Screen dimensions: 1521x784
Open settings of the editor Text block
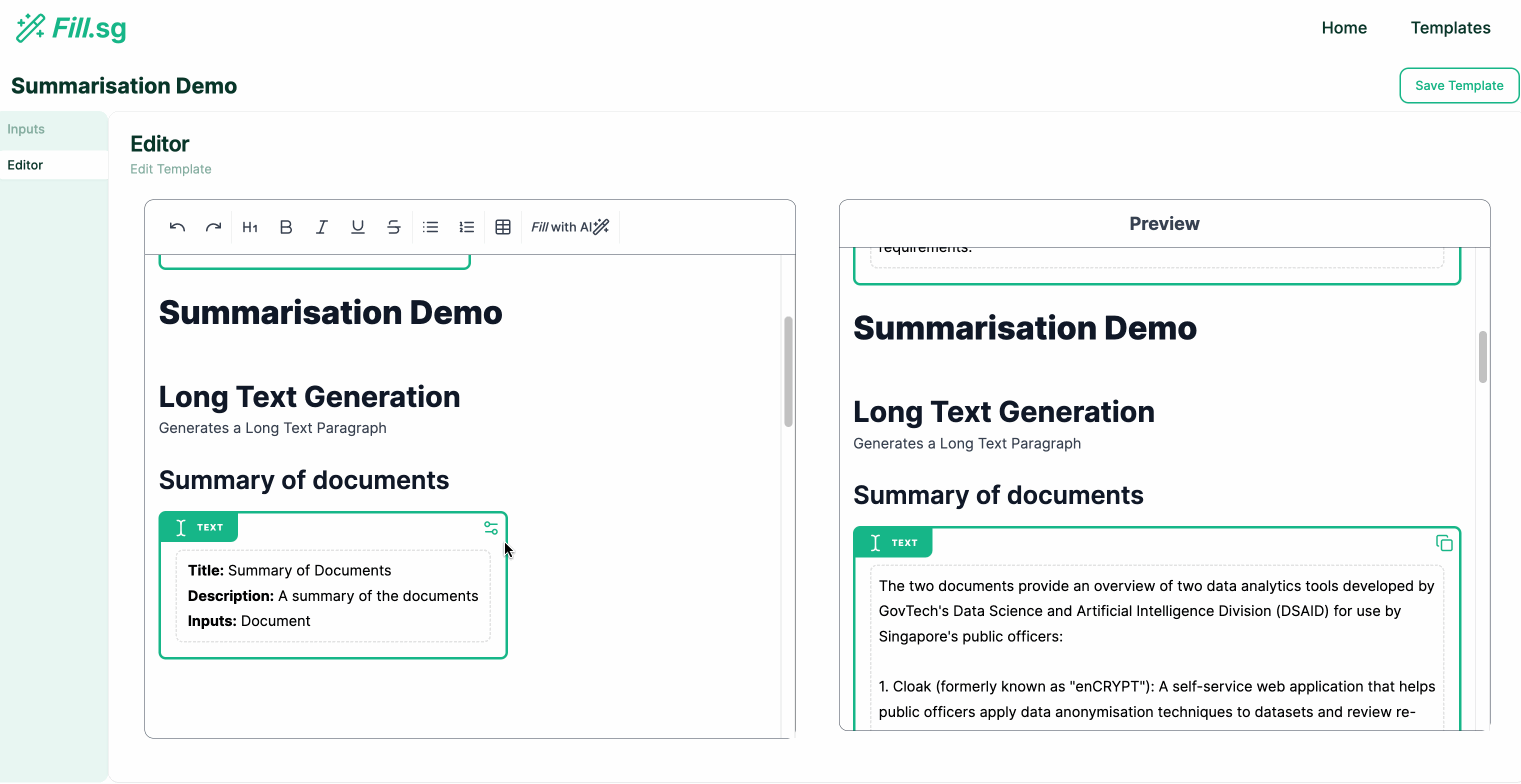click(x=491, y=528)
